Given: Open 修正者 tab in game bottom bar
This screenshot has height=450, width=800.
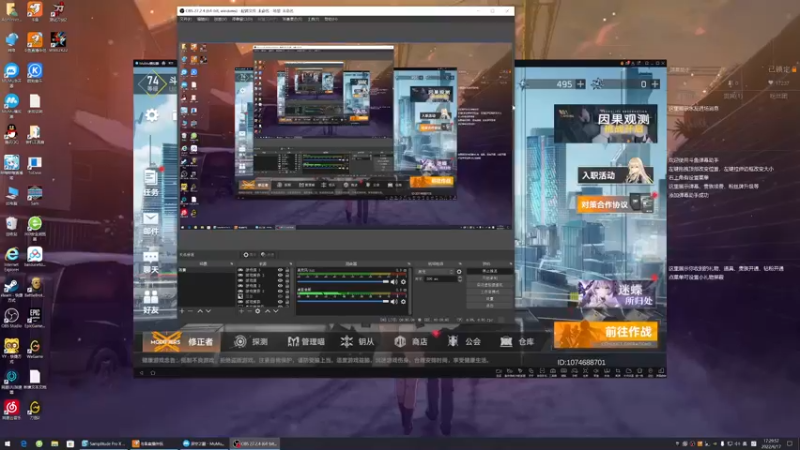Looking at the screenshot, I should coord(182,341).
